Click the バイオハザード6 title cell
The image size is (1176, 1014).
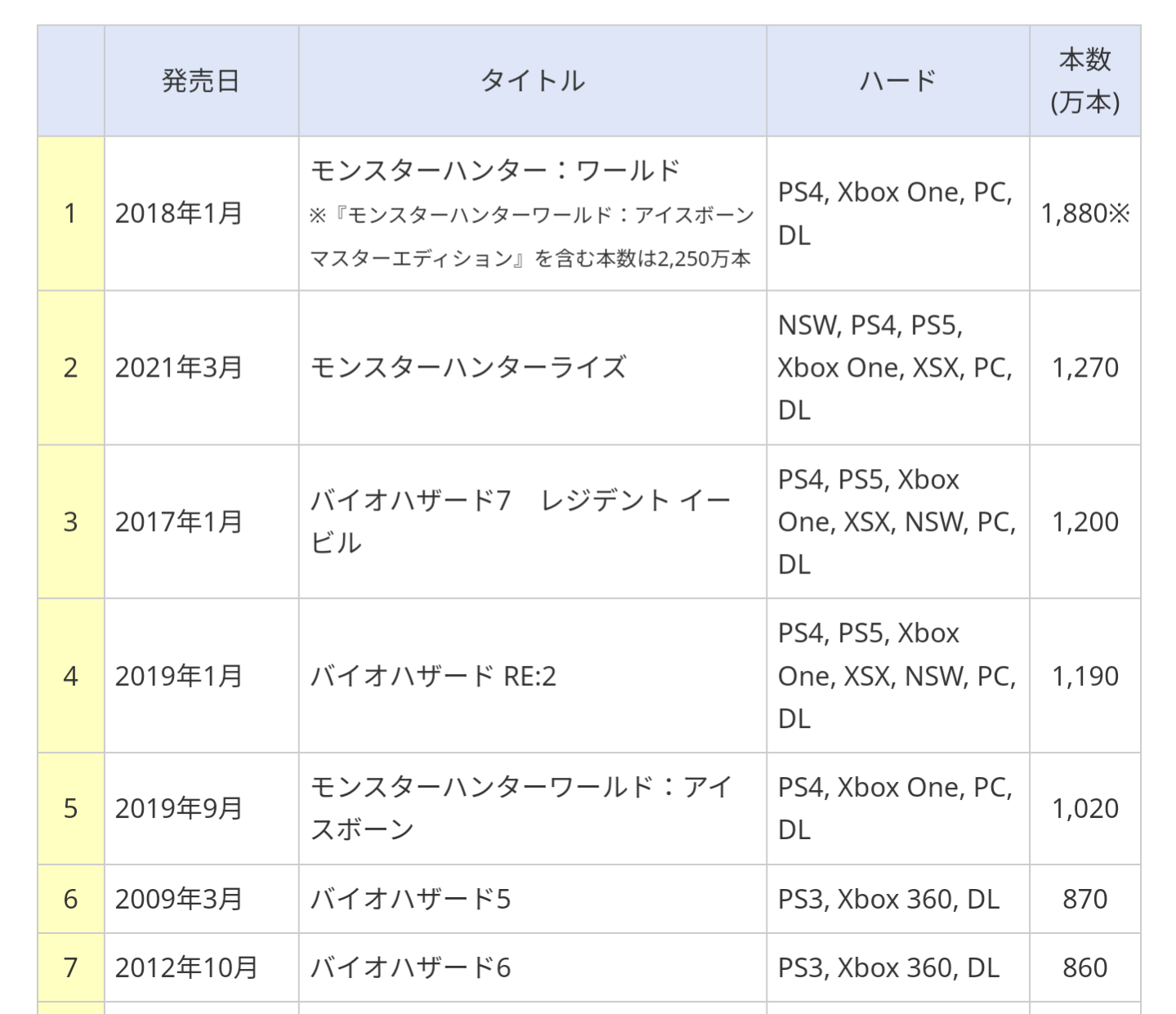click(x=533, y=967)
